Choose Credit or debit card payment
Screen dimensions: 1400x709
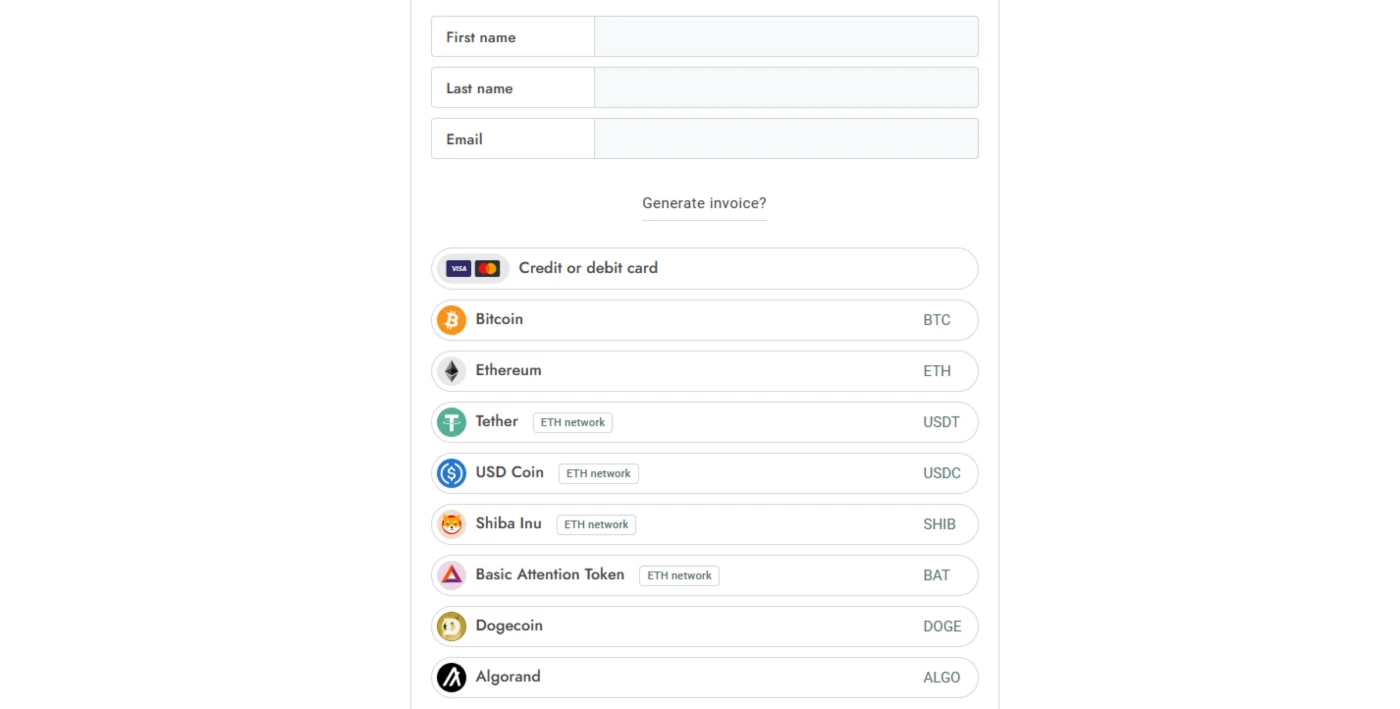coord(705,268)
